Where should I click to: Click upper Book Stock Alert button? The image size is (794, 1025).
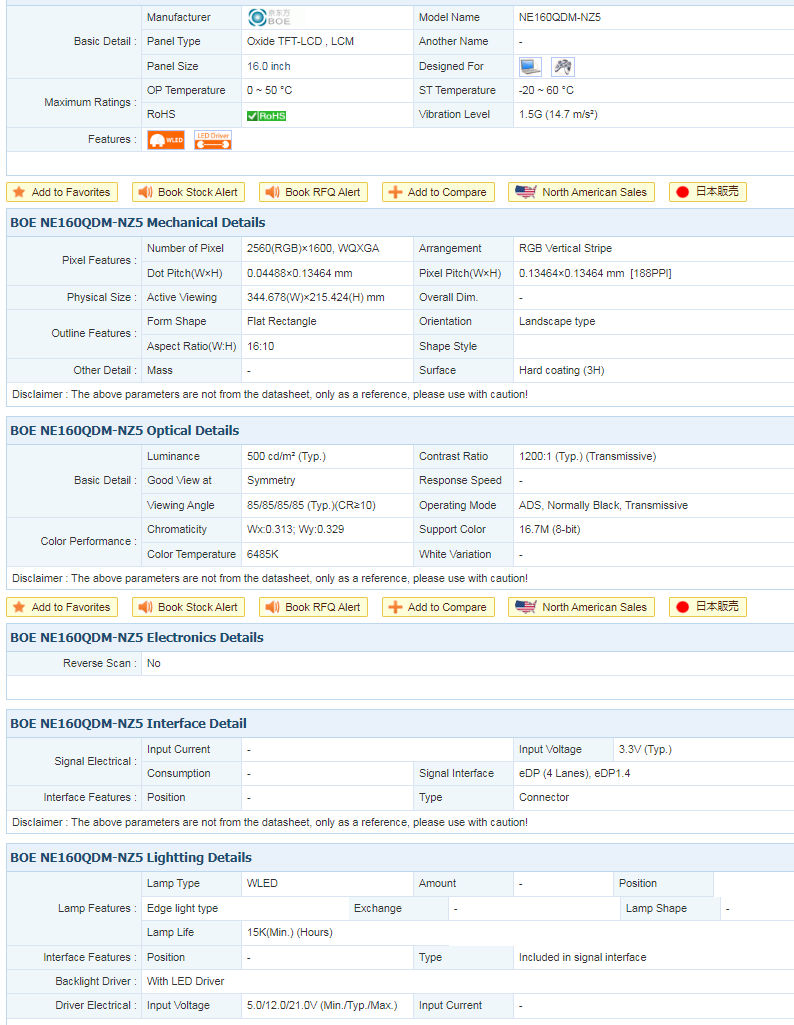click(189, 192)
